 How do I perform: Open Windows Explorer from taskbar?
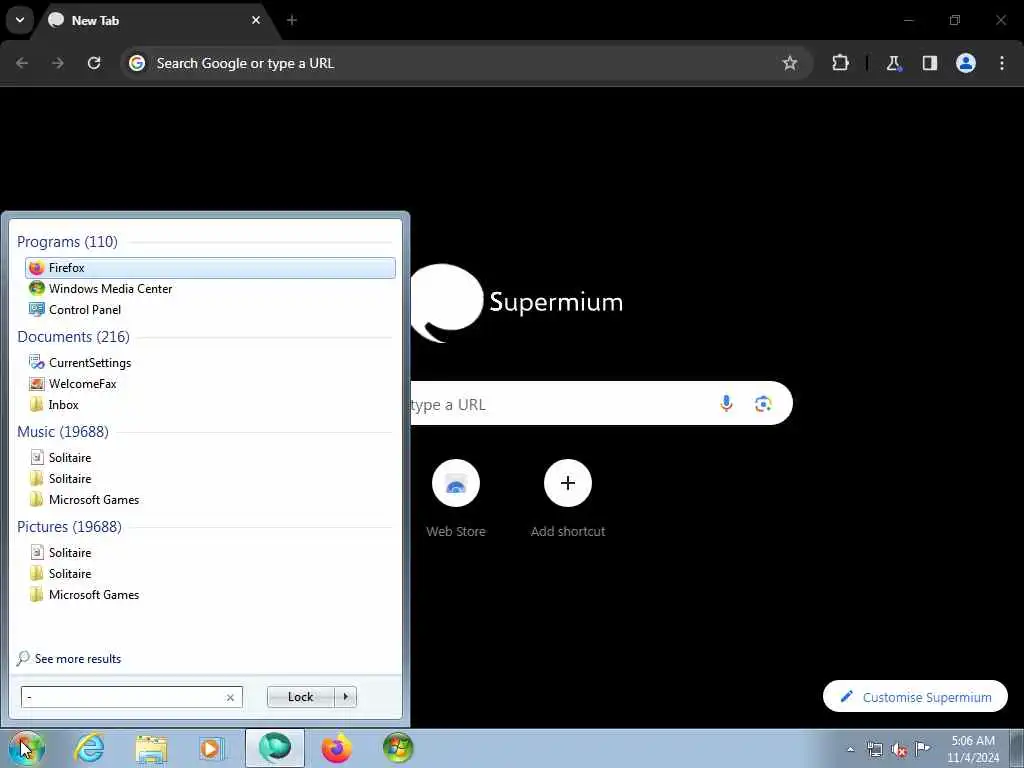[x=151, y=748]
